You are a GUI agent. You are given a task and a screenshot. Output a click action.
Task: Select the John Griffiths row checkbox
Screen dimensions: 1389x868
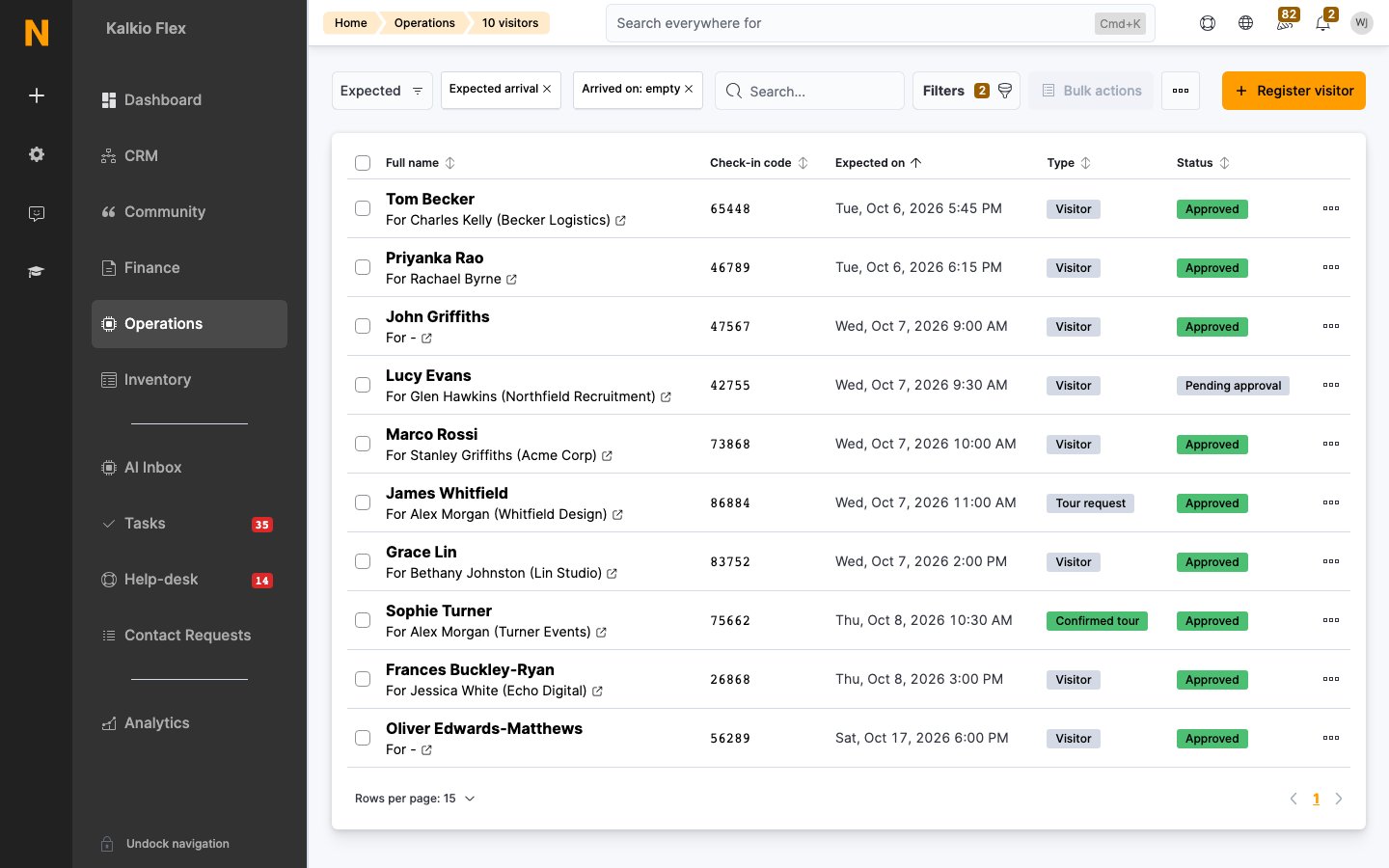click(x=363, y=326)
